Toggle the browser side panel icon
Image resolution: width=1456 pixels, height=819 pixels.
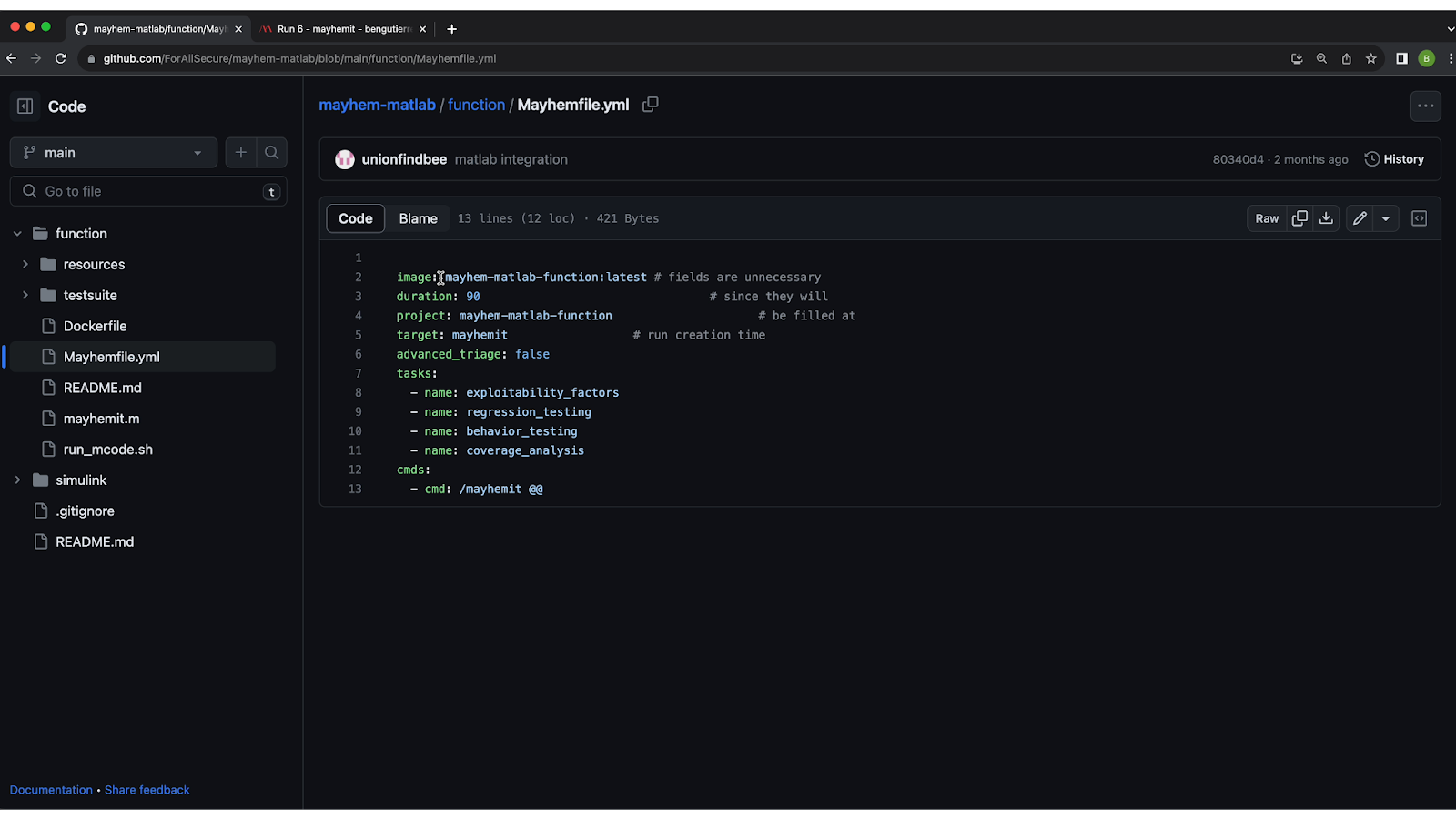coord(1401,58)
